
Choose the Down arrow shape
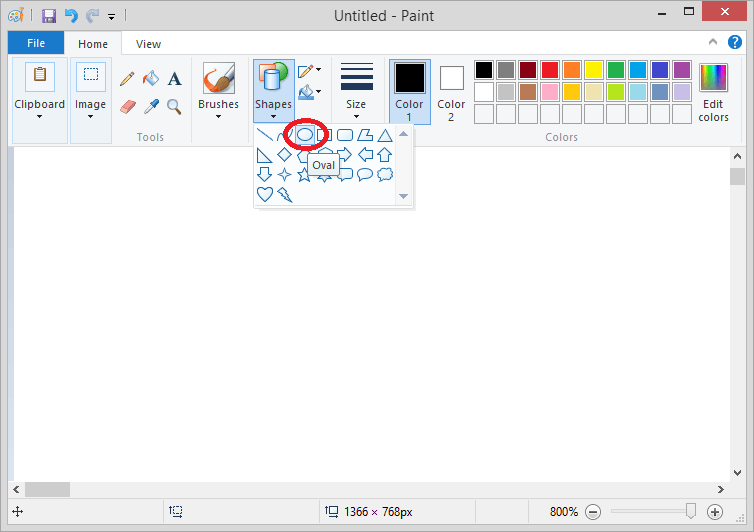pos(264,174)
